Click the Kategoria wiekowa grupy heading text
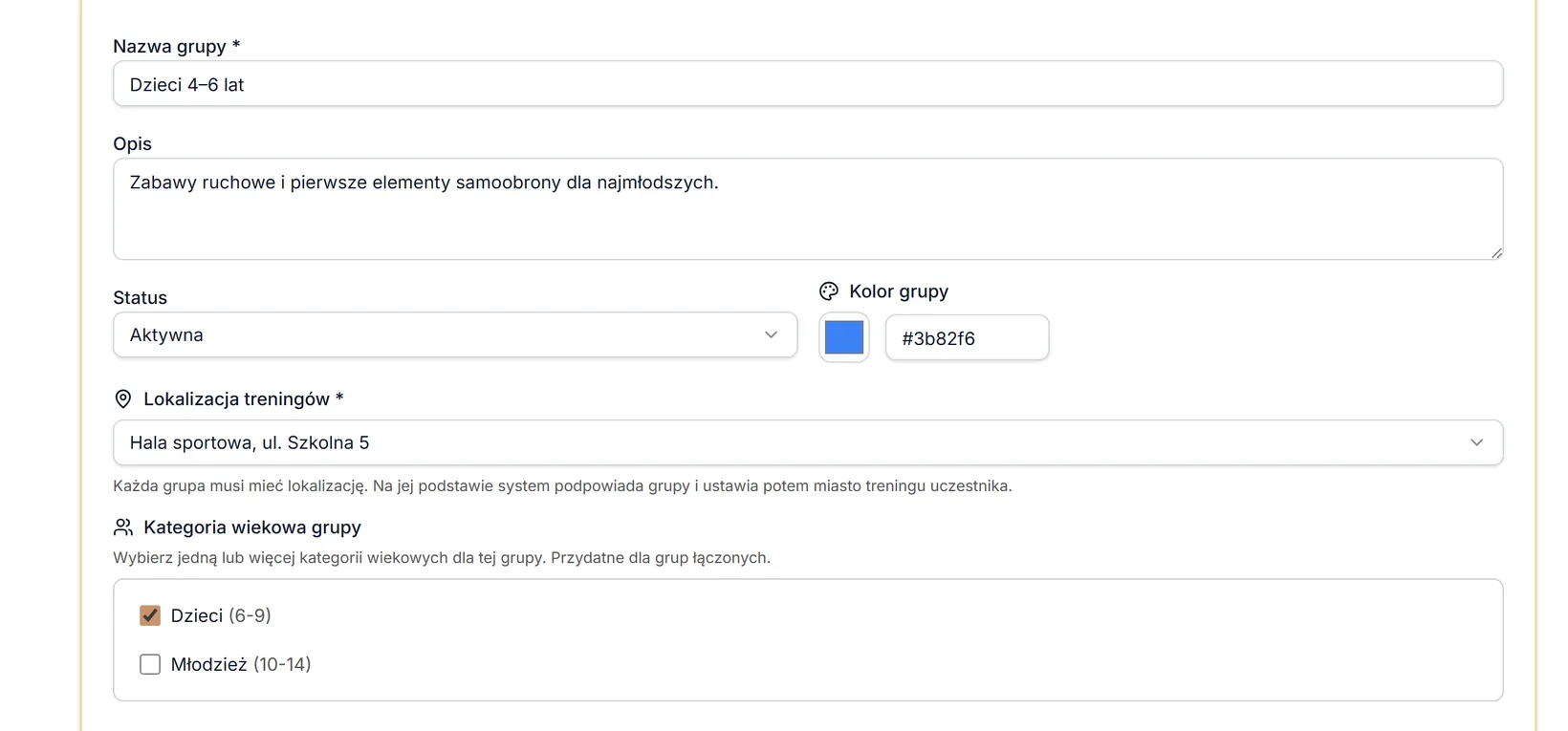 [252, 527]
